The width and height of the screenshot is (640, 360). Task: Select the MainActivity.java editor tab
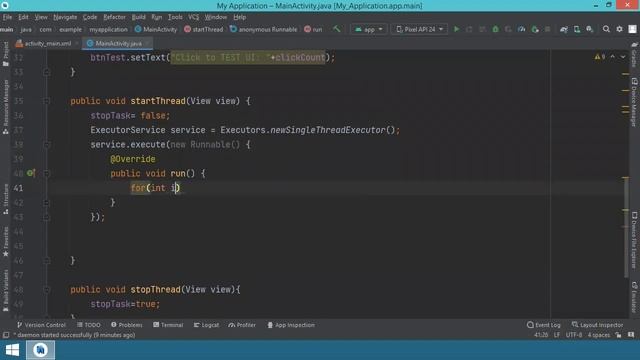point(118,43)
